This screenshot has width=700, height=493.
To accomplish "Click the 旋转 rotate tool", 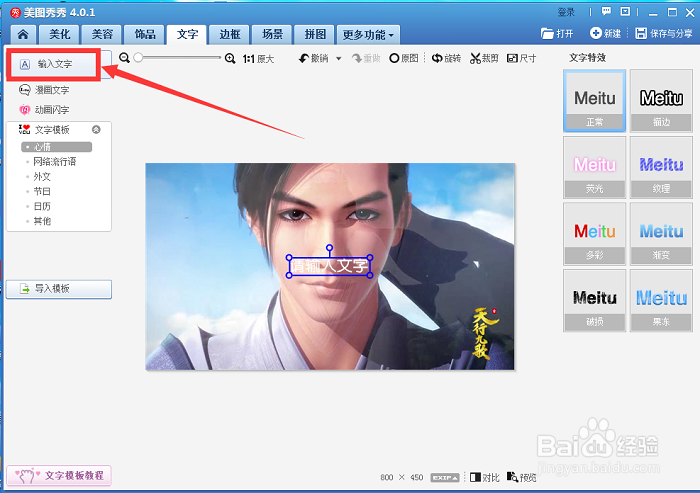I will pyautogui.click(x=446, y=58).
